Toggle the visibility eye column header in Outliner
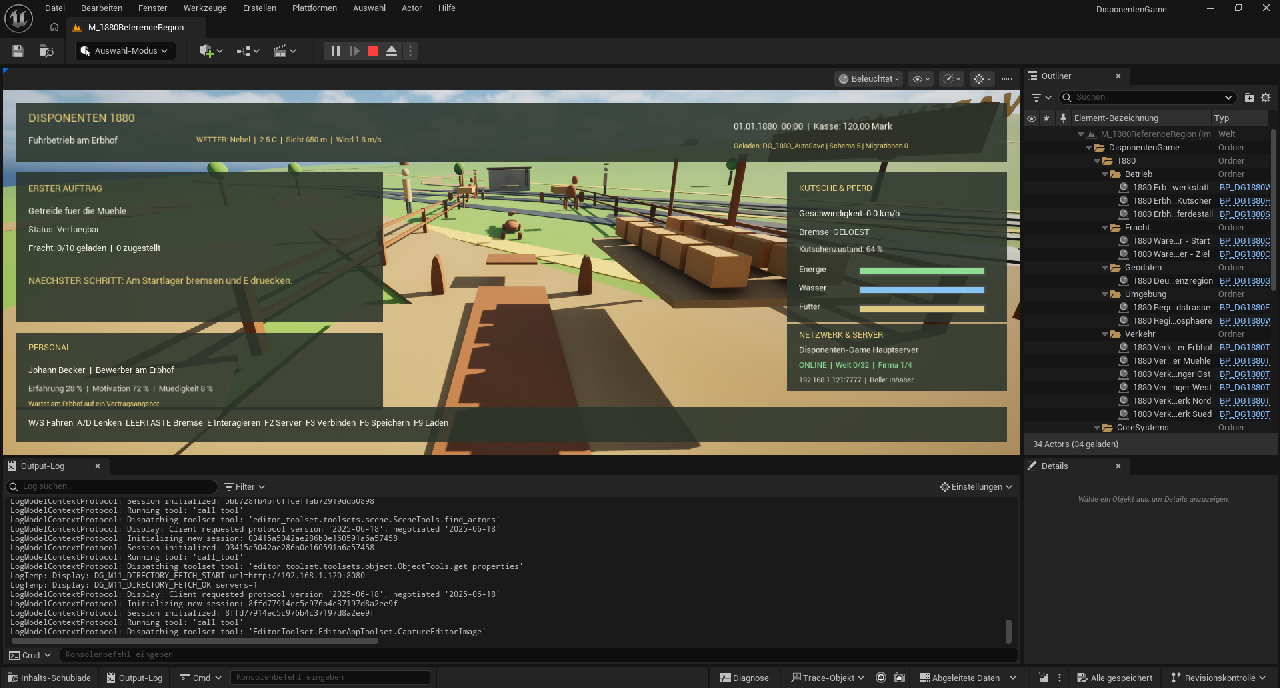1280x688 pixels. coord(1031,118)
